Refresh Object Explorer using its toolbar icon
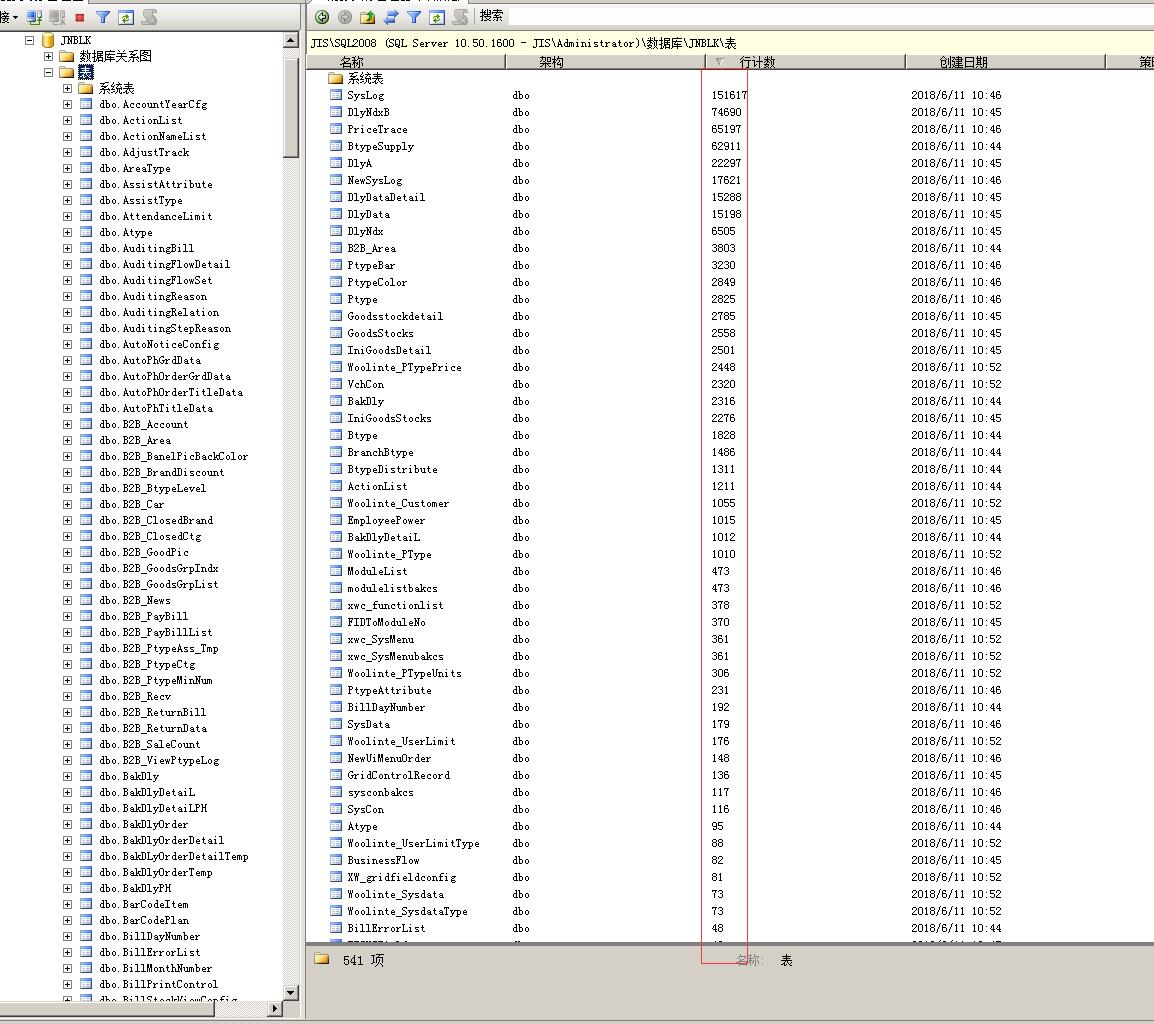Viewport: 1154px width, 1024px height. [x=126, y=17]
